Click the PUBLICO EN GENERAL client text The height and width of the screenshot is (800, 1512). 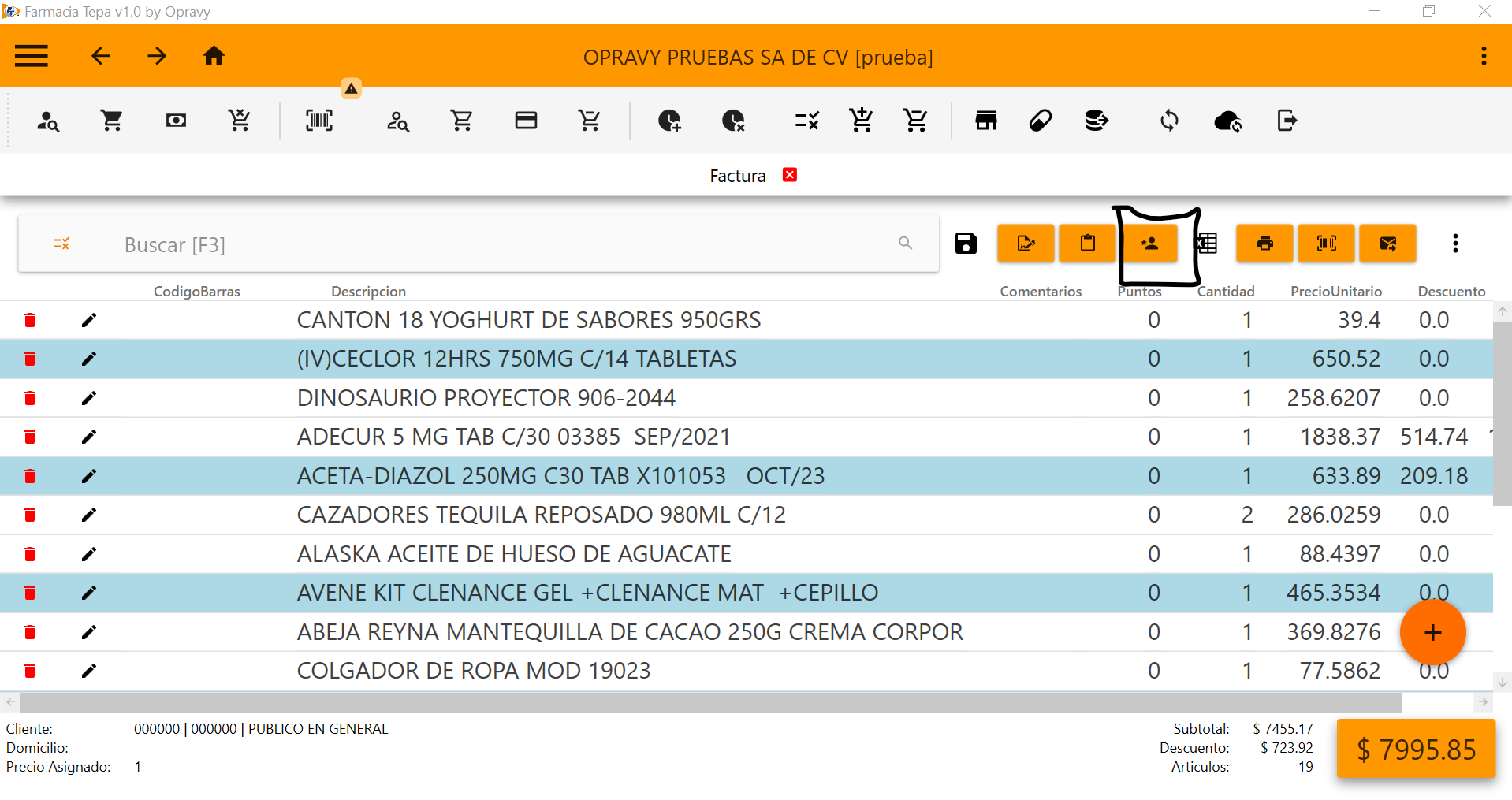click(318, 729)
